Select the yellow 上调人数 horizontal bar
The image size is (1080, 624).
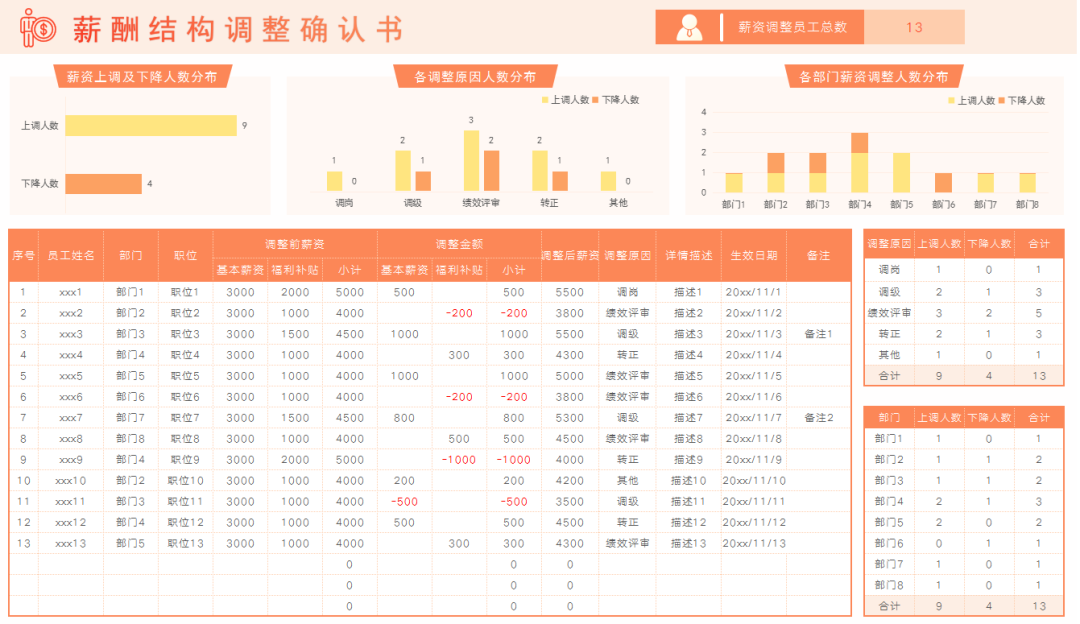click(x=151, y=126)
